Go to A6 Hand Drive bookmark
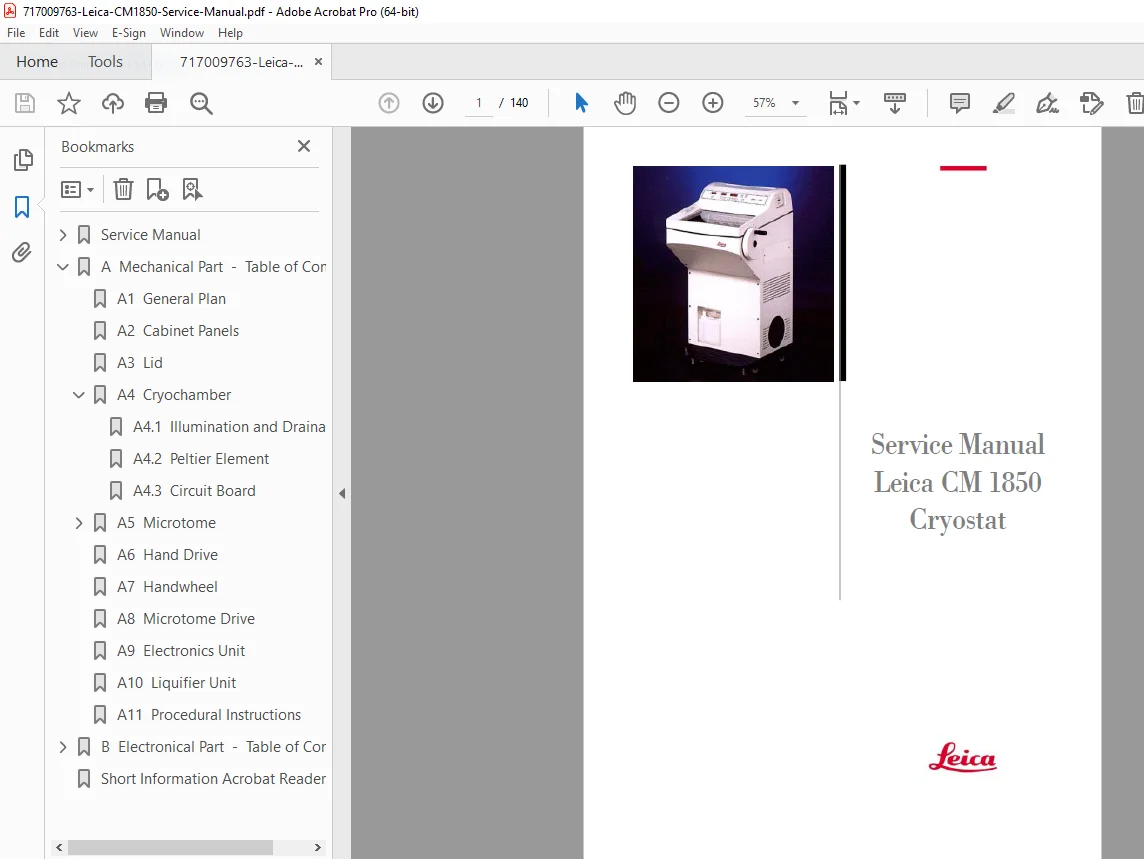 point(167,555)
